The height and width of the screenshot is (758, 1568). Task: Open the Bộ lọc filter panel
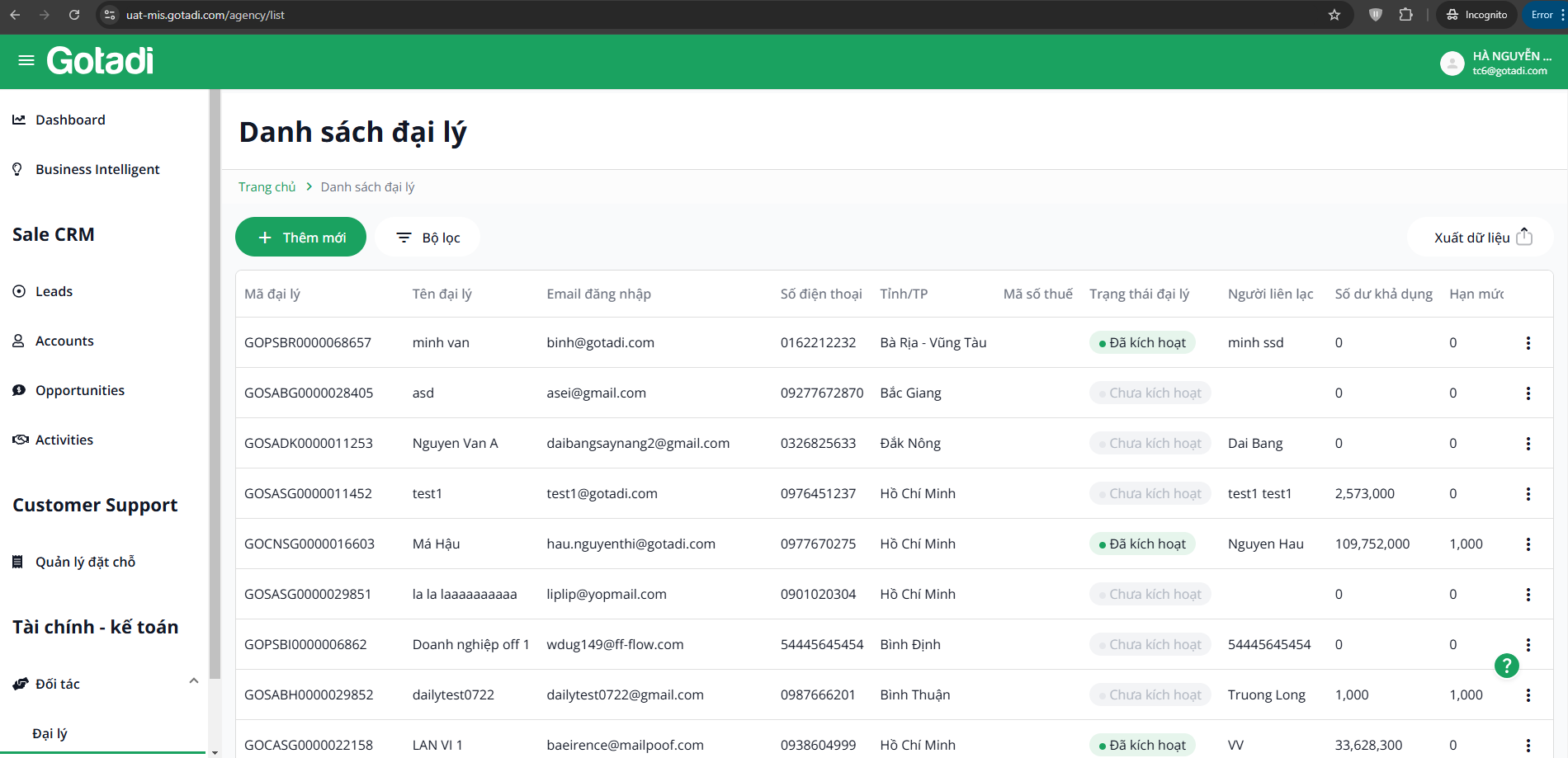point(427,238)
